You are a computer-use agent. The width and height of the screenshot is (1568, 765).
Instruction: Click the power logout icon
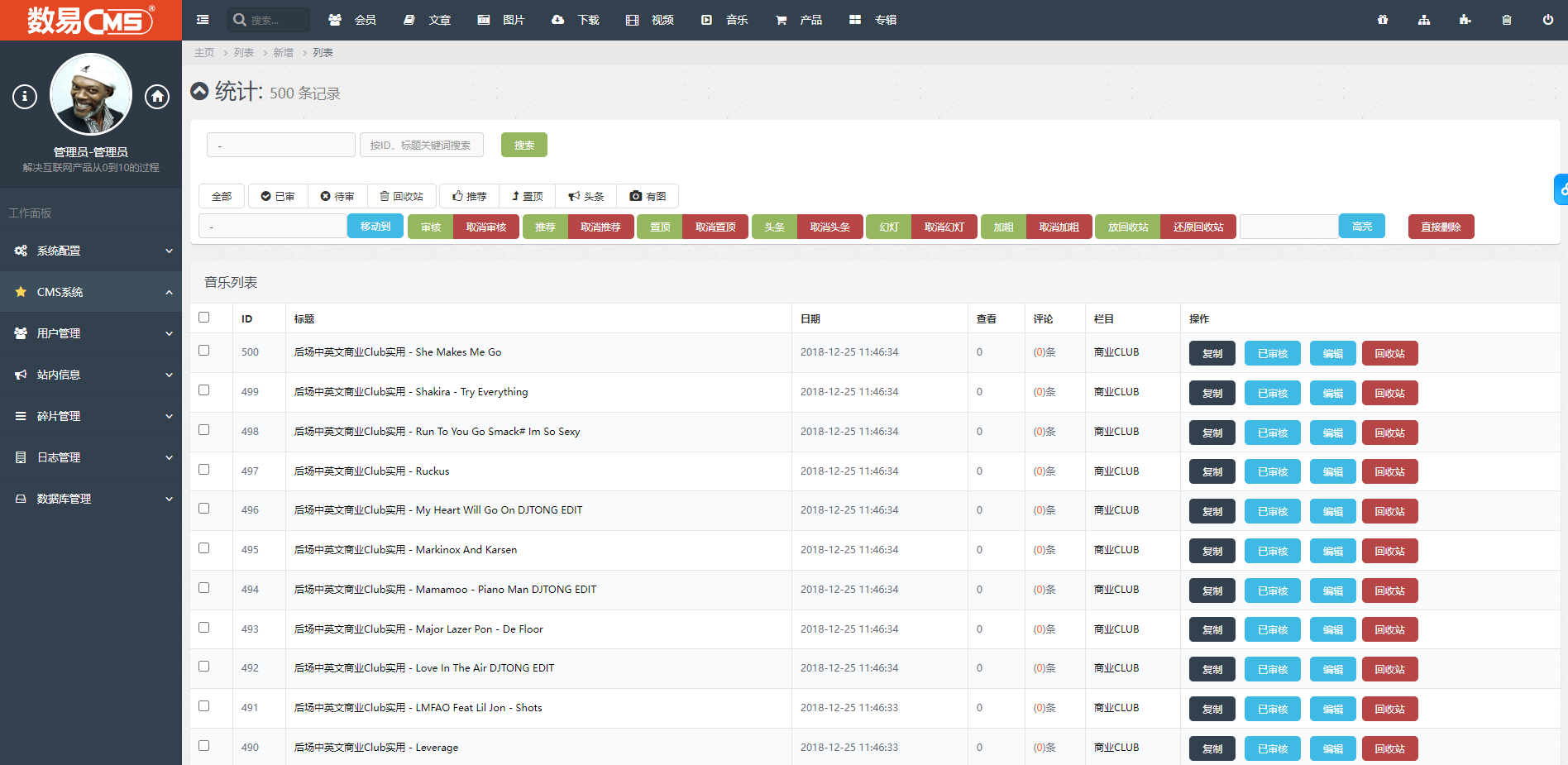[x=1547, y=20]
